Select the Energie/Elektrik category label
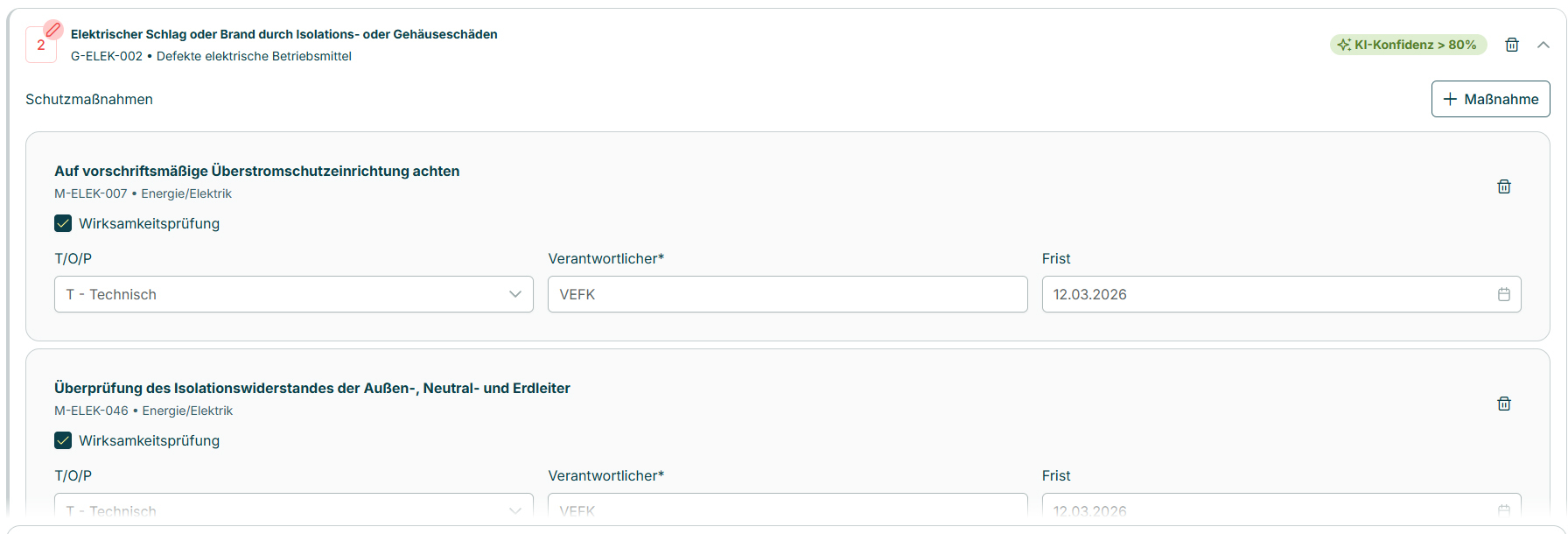Image resolution: width=1568 pixels, height=534 pixels. click(185, 193)
